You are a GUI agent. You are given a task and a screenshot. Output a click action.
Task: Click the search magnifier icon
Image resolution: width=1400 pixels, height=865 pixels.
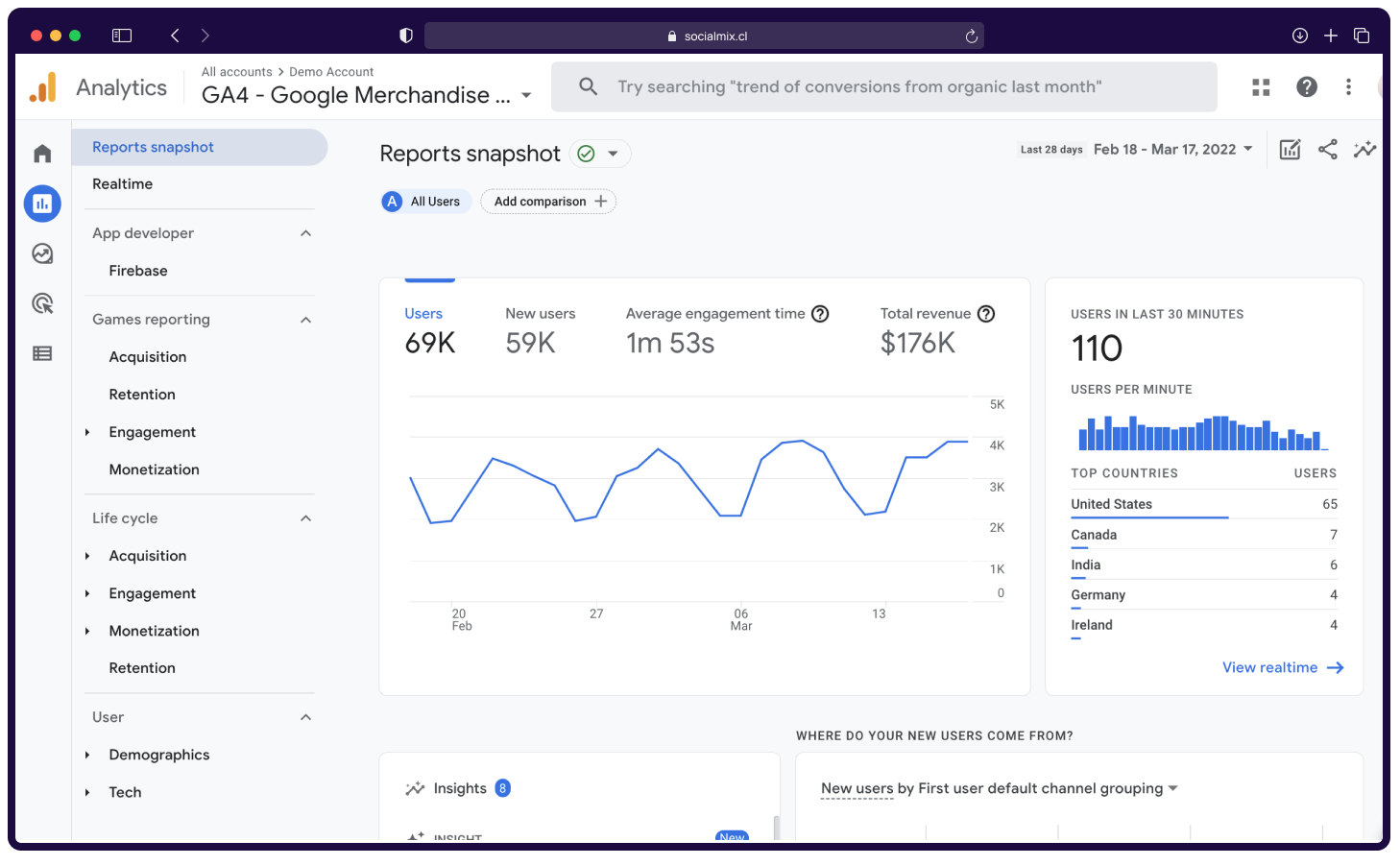[589, 86]
